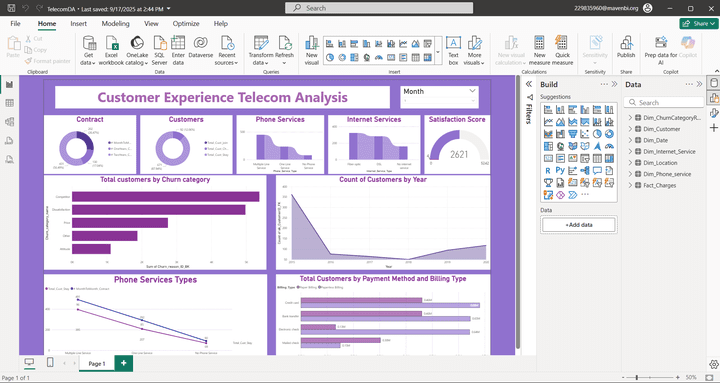This screenshot has height=383, width=720.
Task: Switch to Report view in sidebar
Action: [x=10, y=84]
